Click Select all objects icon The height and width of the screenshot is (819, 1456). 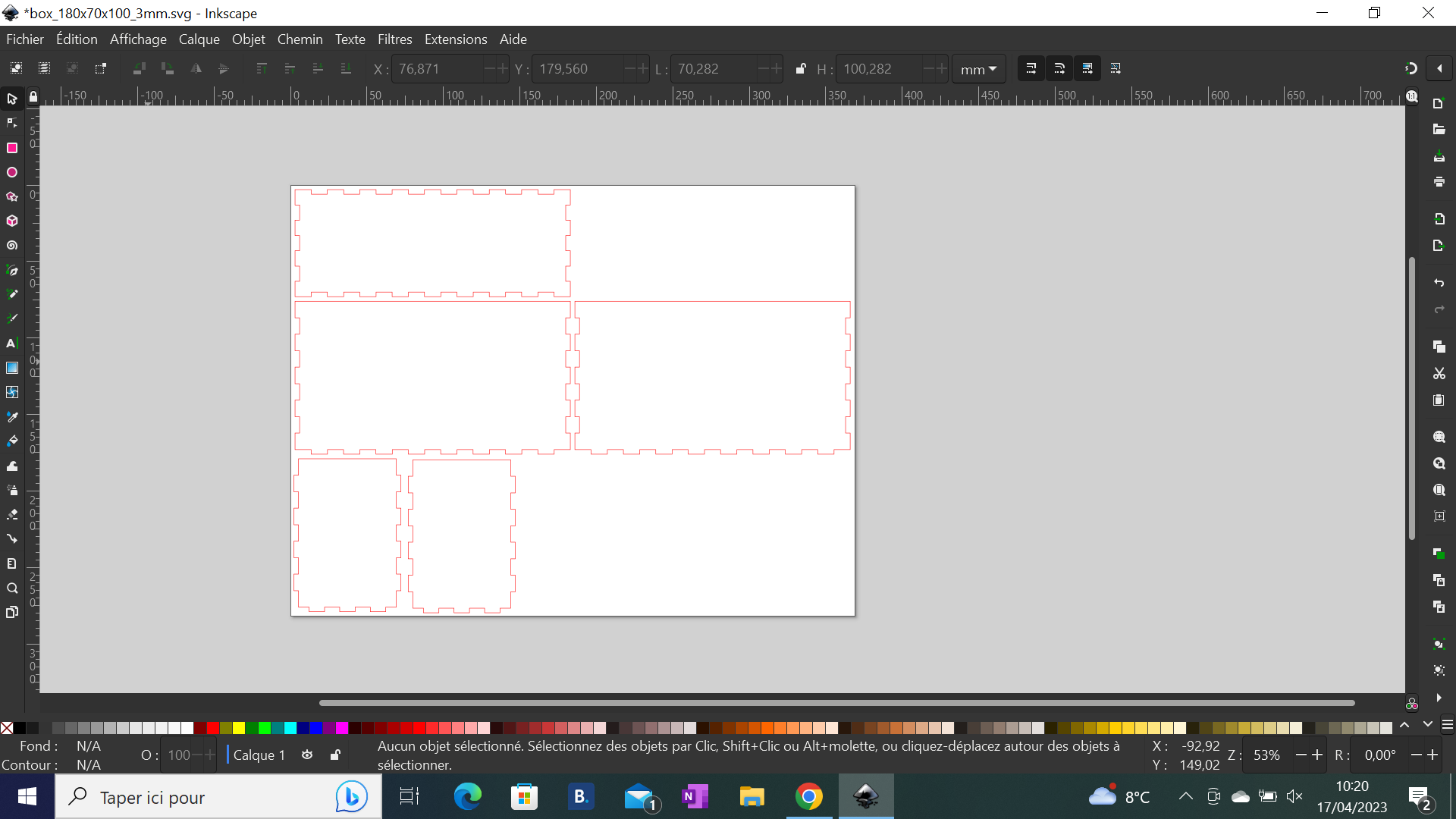[x=16, y=68]
